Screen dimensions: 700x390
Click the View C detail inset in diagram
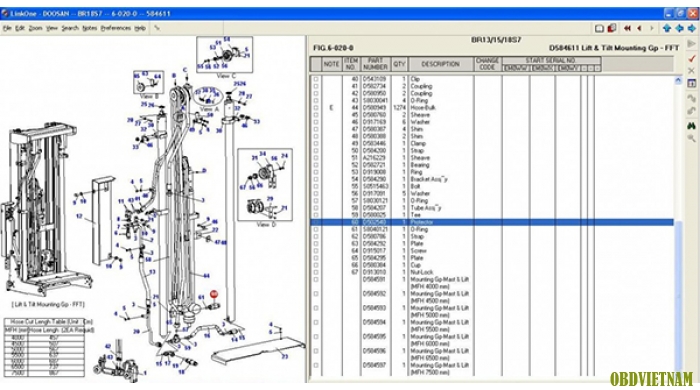(225, 55)
